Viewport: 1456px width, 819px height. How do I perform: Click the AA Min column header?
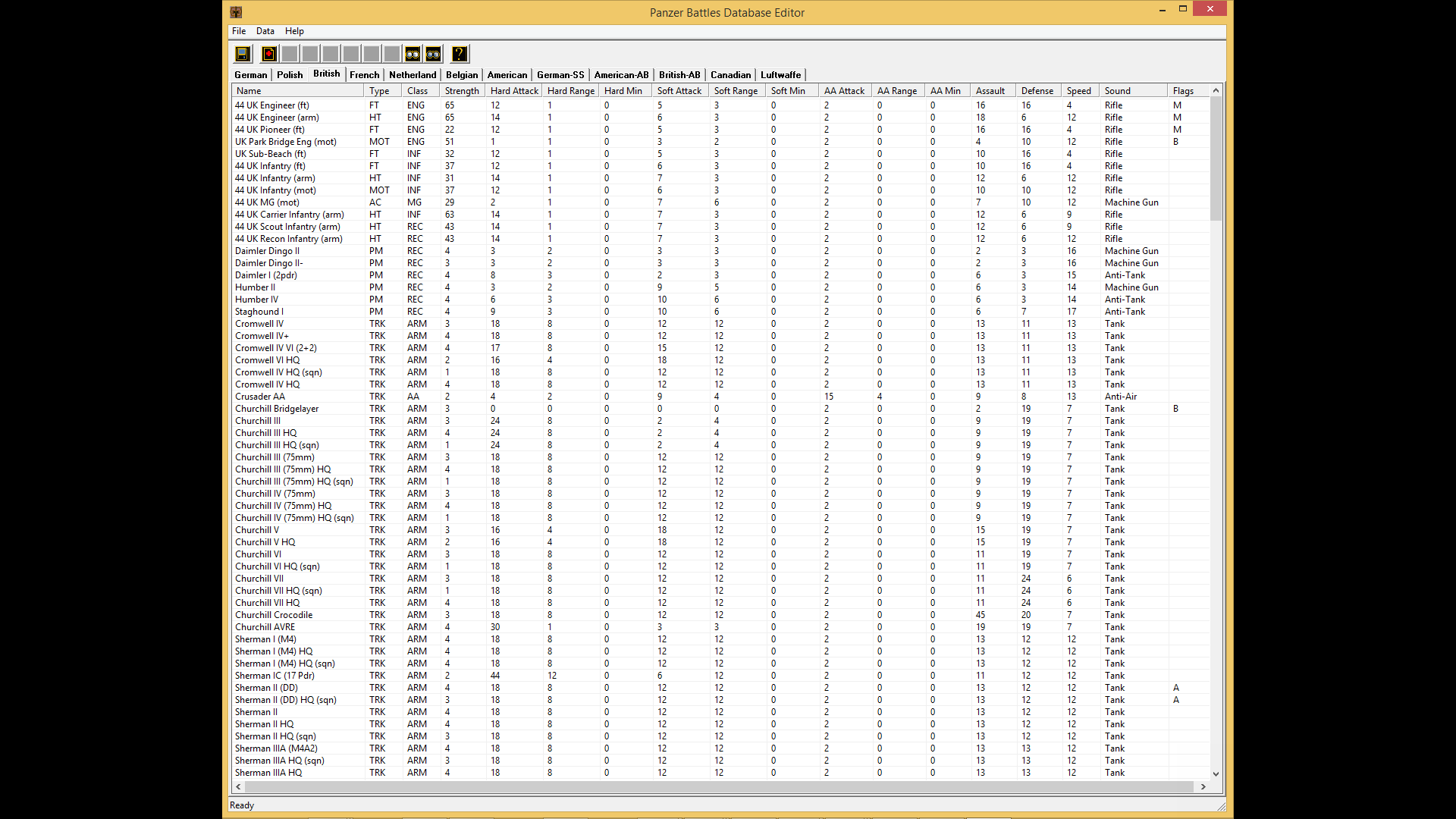[x=948, y=91]
